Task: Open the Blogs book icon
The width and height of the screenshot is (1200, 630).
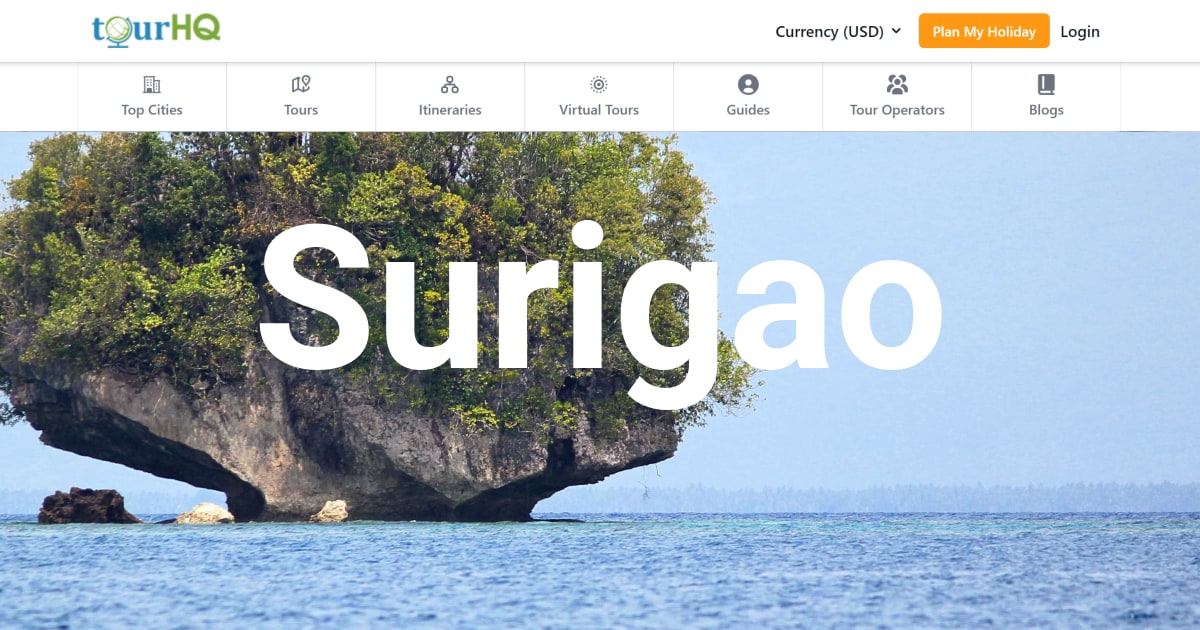Action: (1046, 84)
